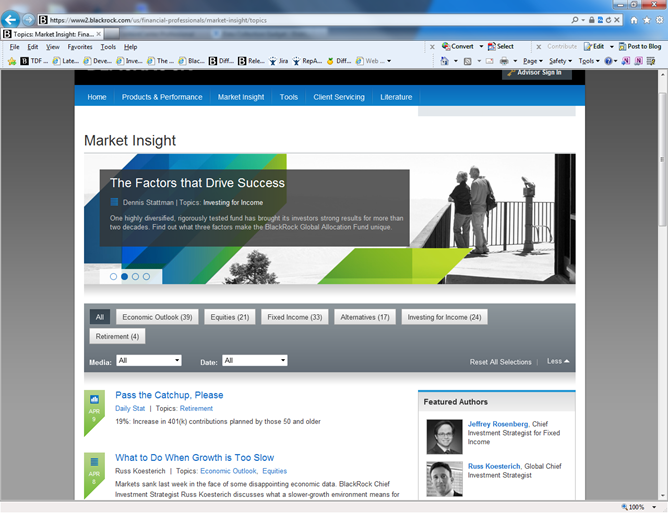Click the Post to Blog toolbar button
668x513 pixels.
[x=640, y=46]
